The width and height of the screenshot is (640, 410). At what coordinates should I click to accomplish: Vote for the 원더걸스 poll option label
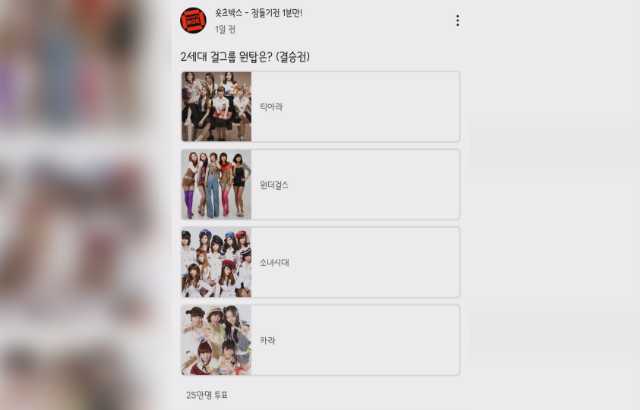click(x=274, y=185)
